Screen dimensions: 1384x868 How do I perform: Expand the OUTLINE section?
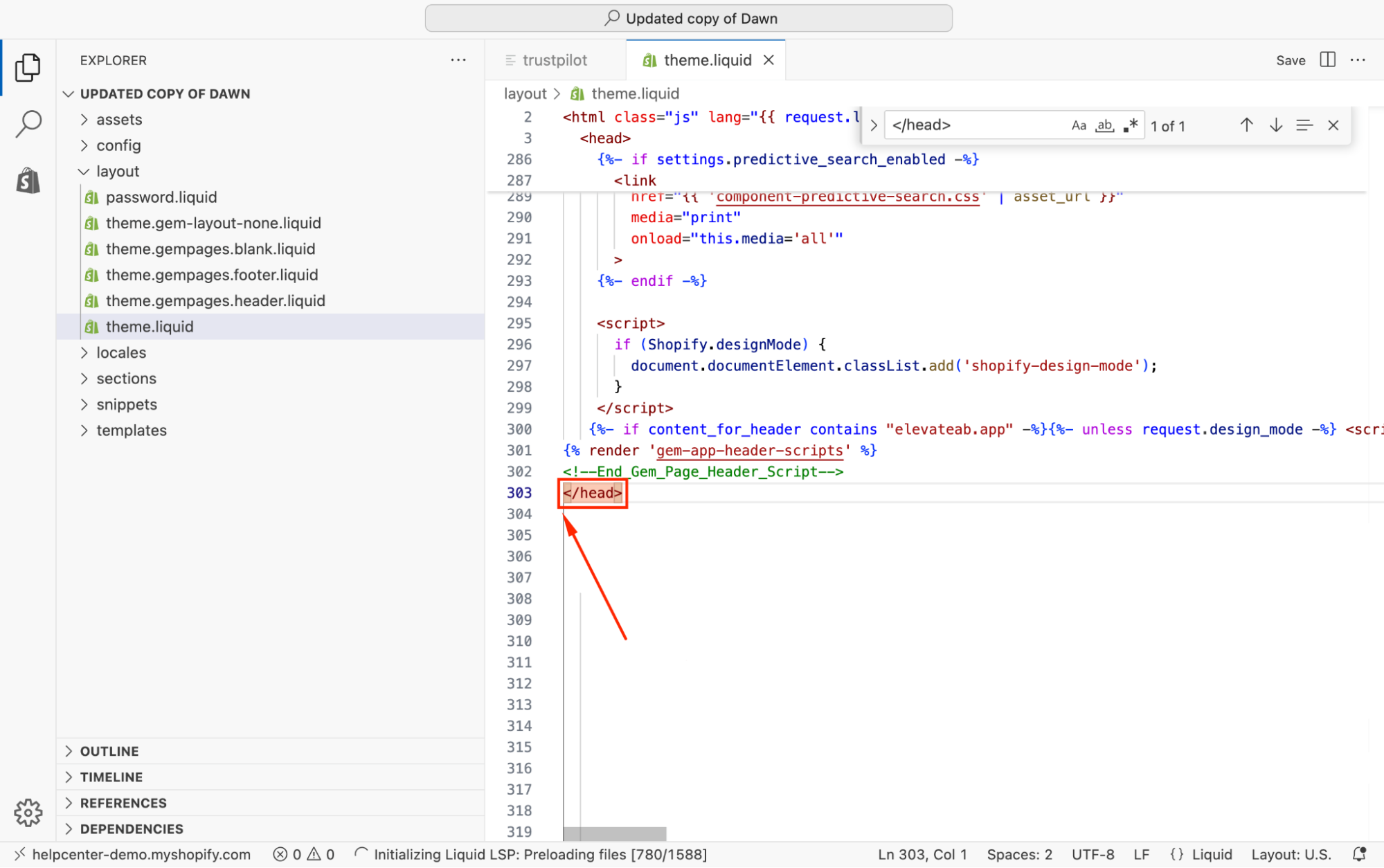[109, 751]
